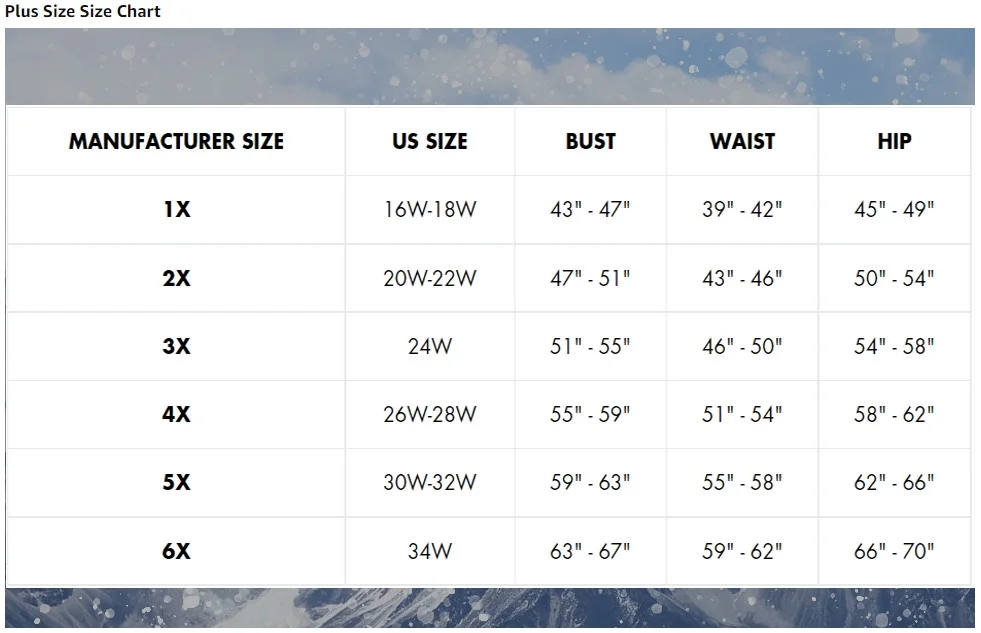Click the 4X size row label
The width and height of the screenshot is (981, 633).
[x=176, y=415]
